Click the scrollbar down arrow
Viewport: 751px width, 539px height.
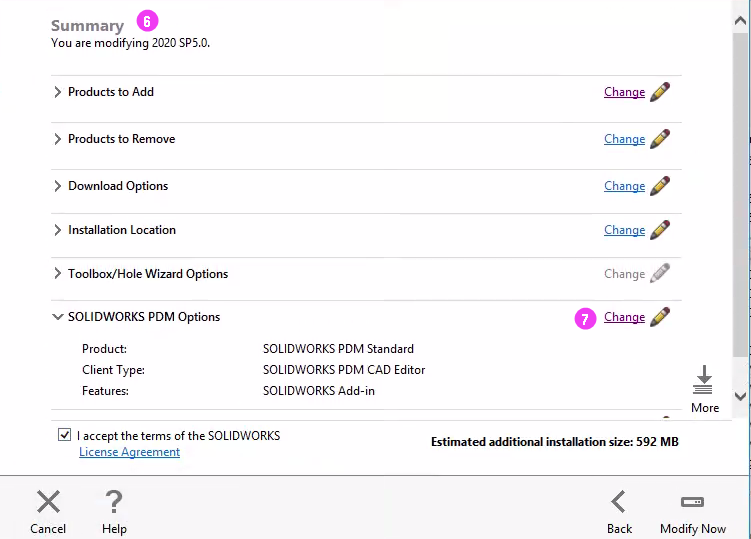[x=740, y=396]
